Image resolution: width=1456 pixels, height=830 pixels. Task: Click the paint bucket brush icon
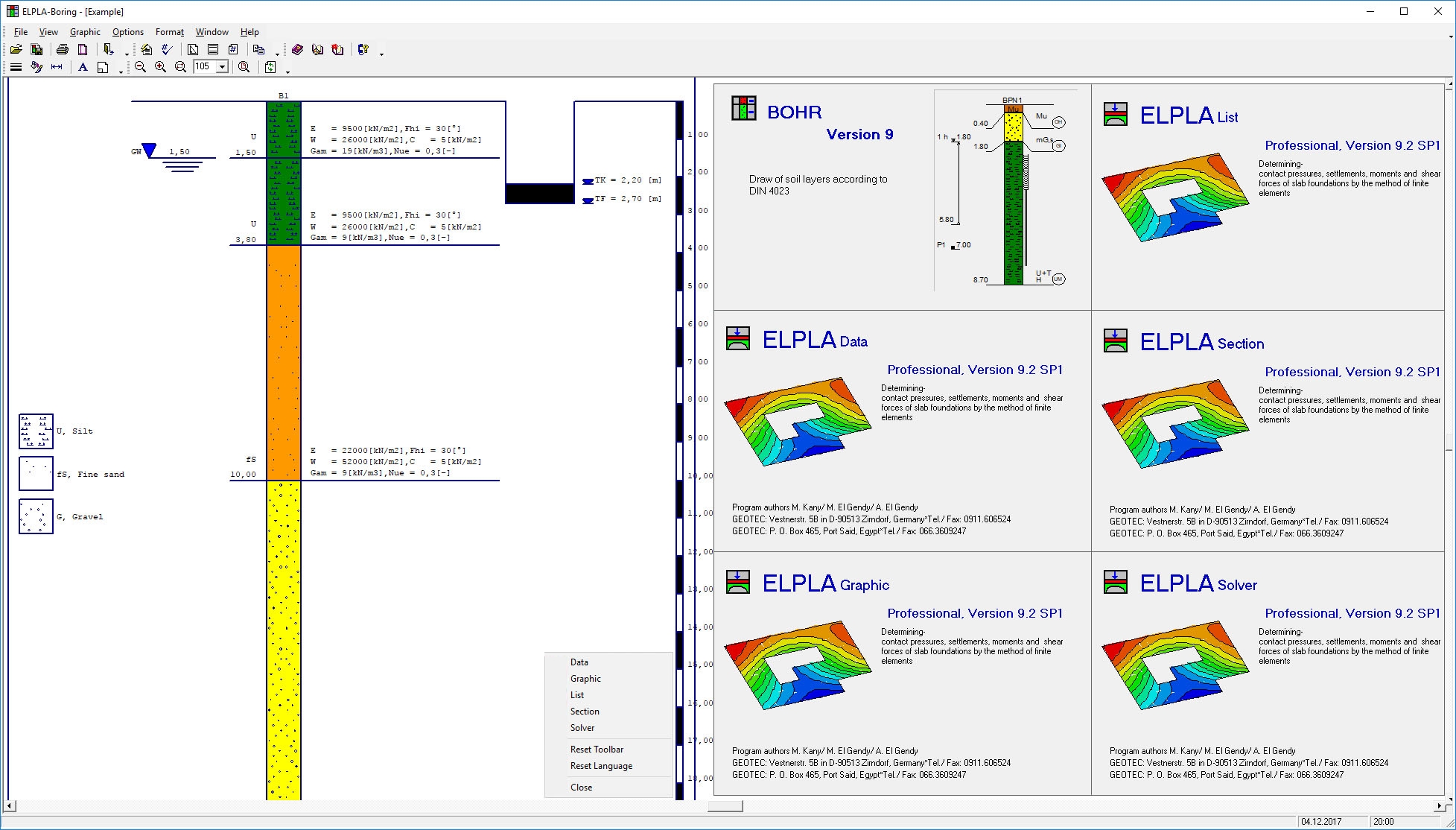tap(36, 67)
